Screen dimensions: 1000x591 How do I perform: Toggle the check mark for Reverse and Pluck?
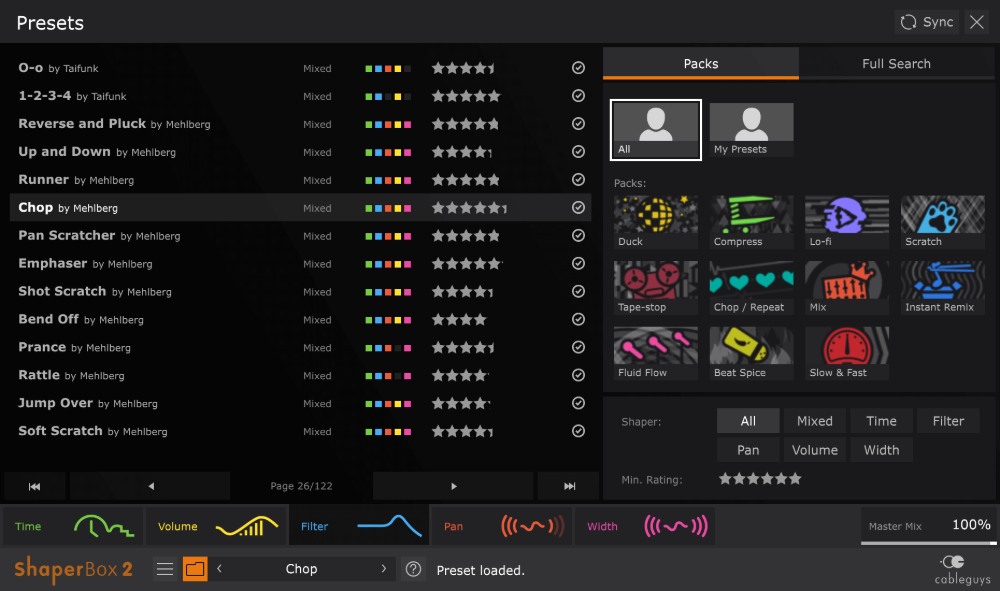[578, 124]
